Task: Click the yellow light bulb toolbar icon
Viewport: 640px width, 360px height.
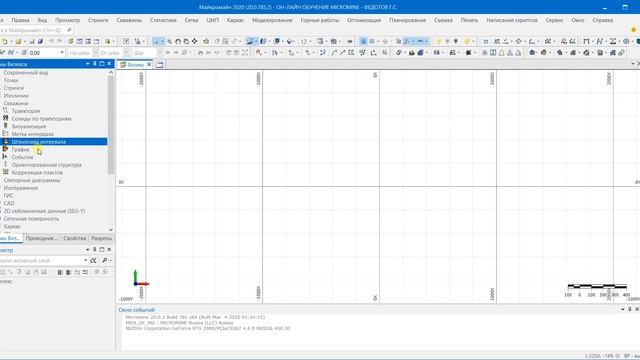Action: (439, 41)
